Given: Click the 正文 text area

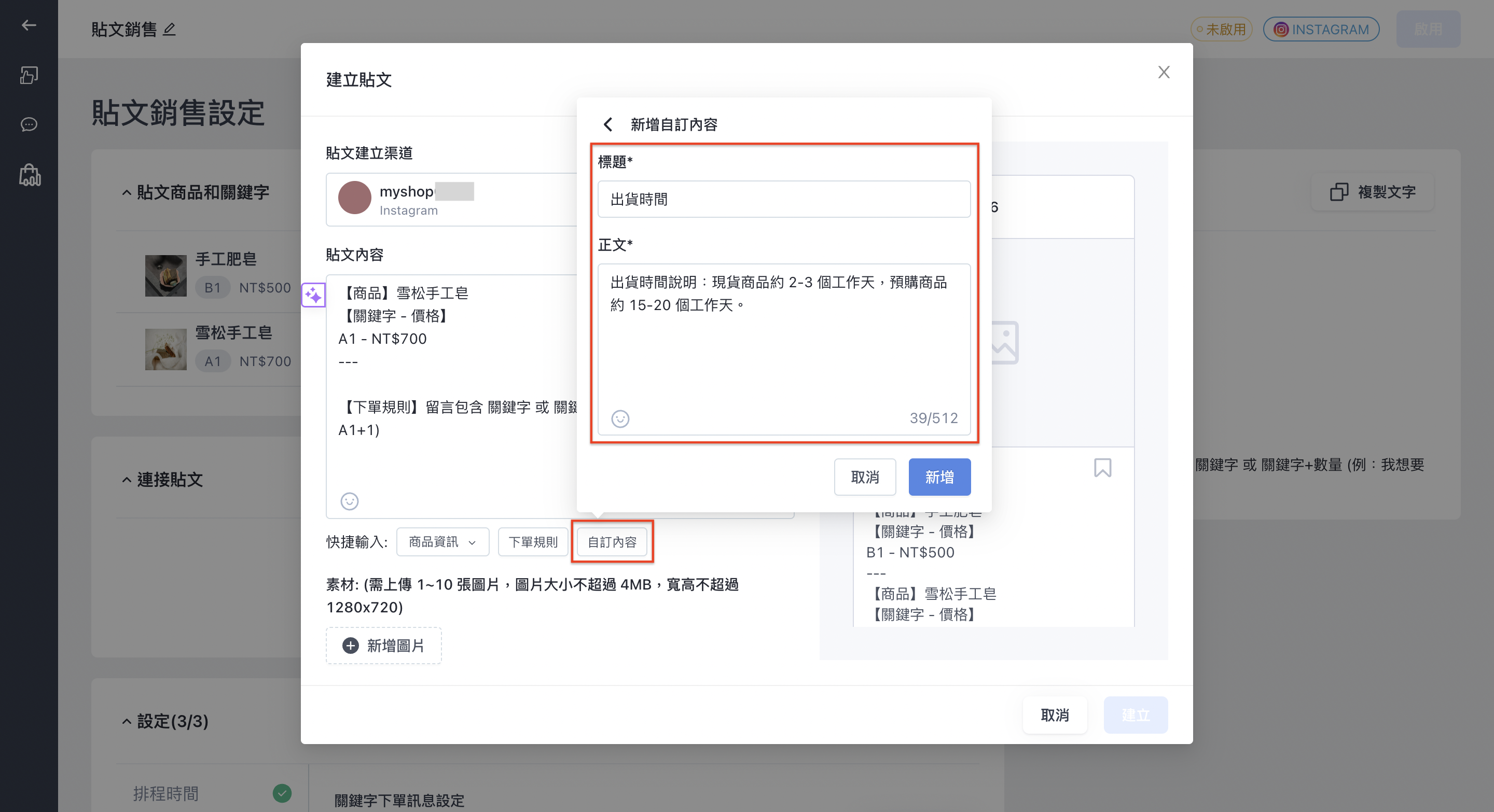Looking at the screenshot, I should [783, 349].
